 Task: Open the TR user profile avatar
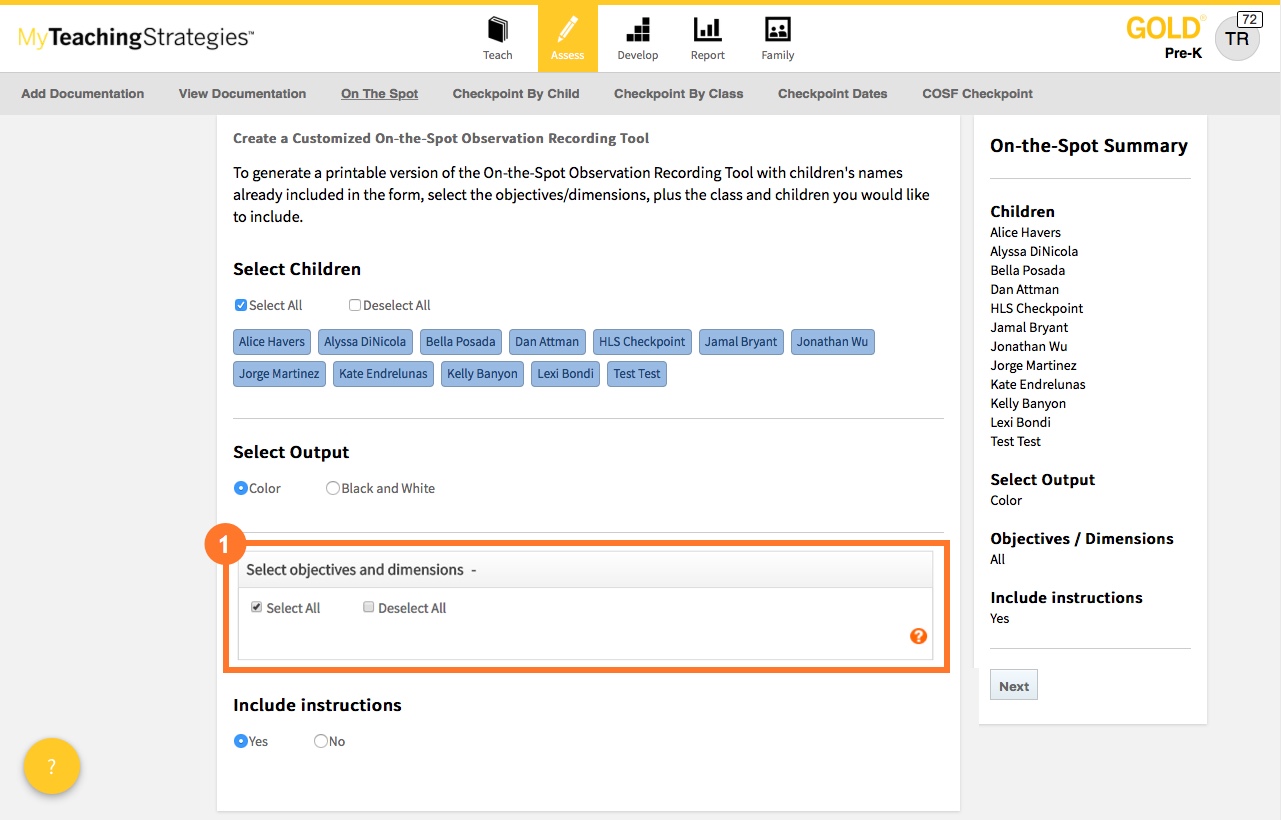1236,39
